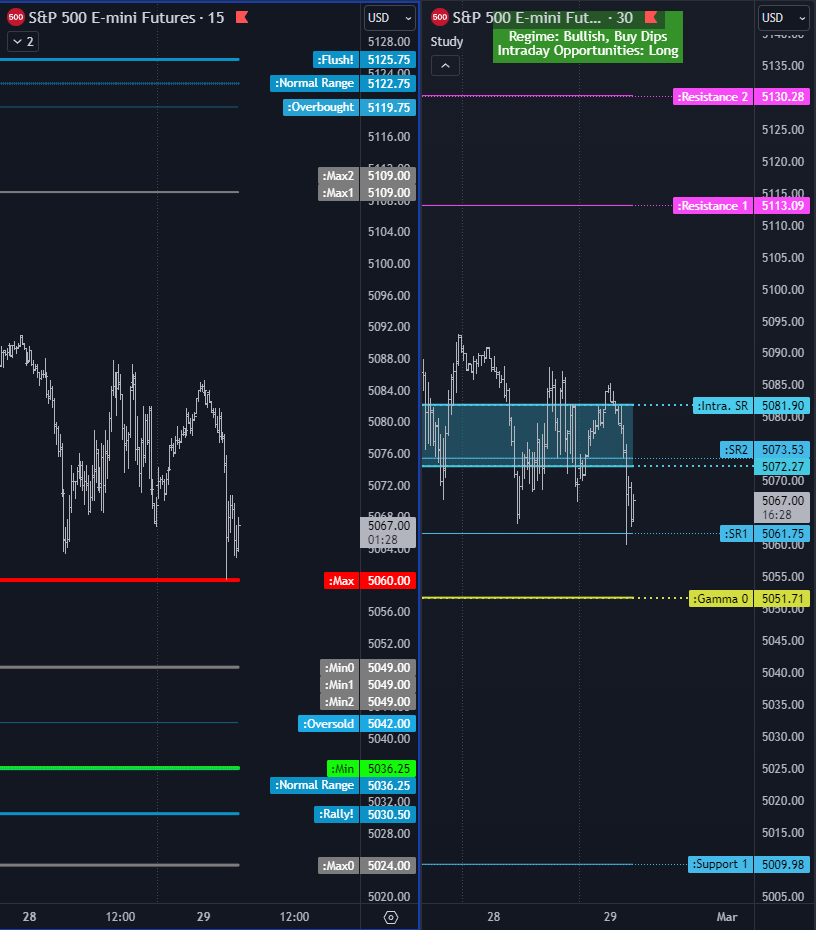Select the :SR2 5073.53 label
The height and width of the screenshot is (930, 816).
coord(765,450)
